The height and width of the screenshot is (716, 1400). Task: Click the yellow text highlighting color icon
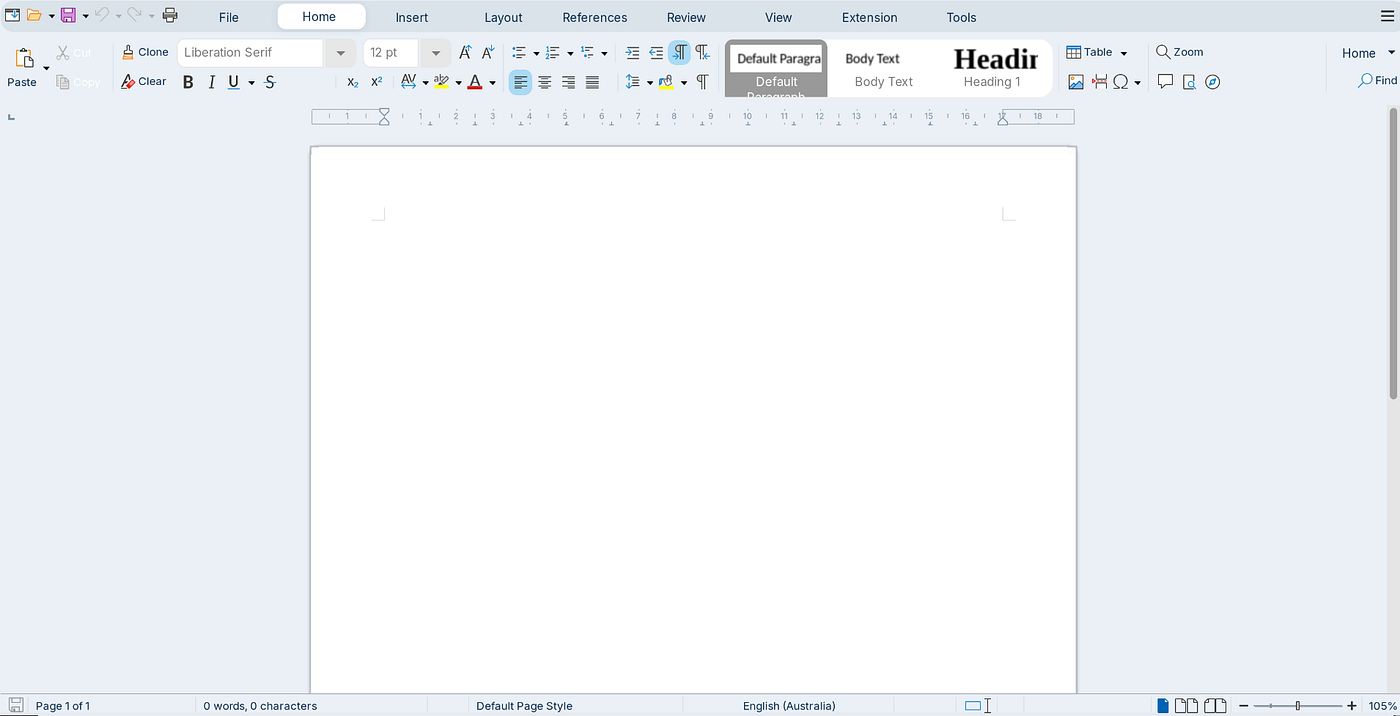click(x=441, y=82)
